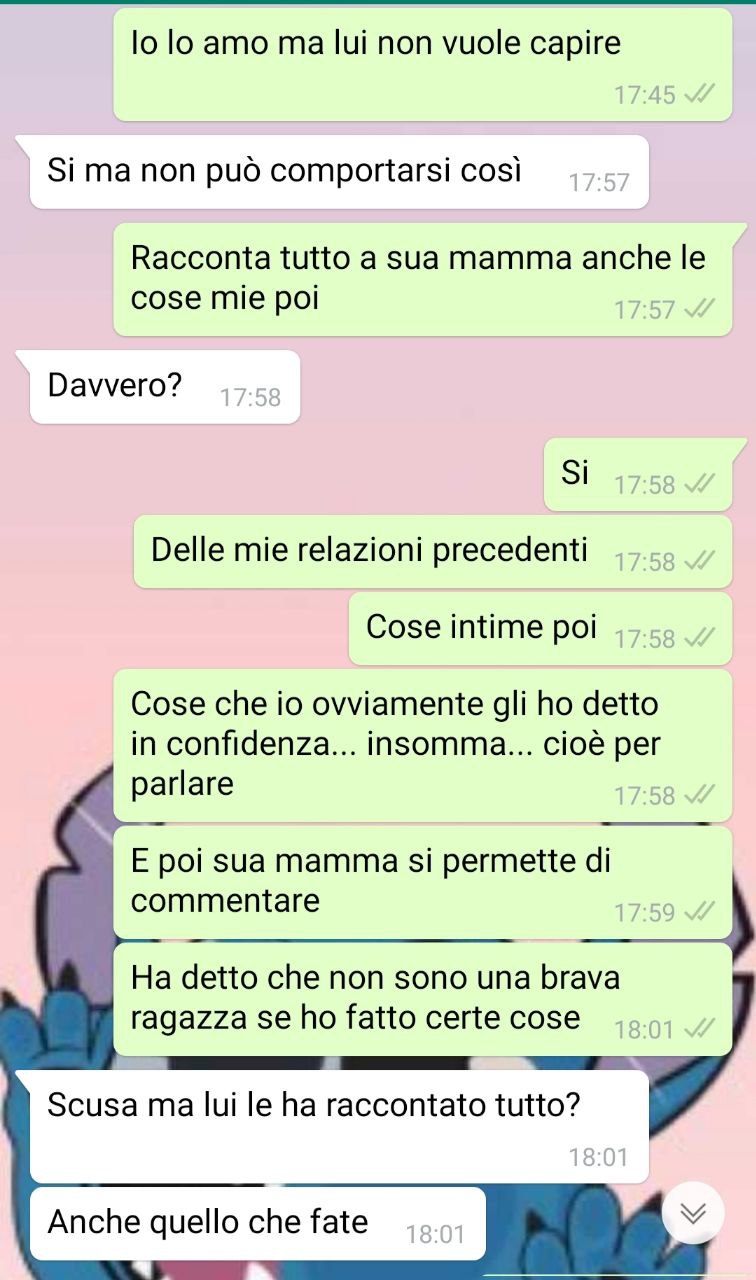The image size is (756, 1280).
Task: Tap the 'Anche quello che fate' message
Action: point(257,1224)
